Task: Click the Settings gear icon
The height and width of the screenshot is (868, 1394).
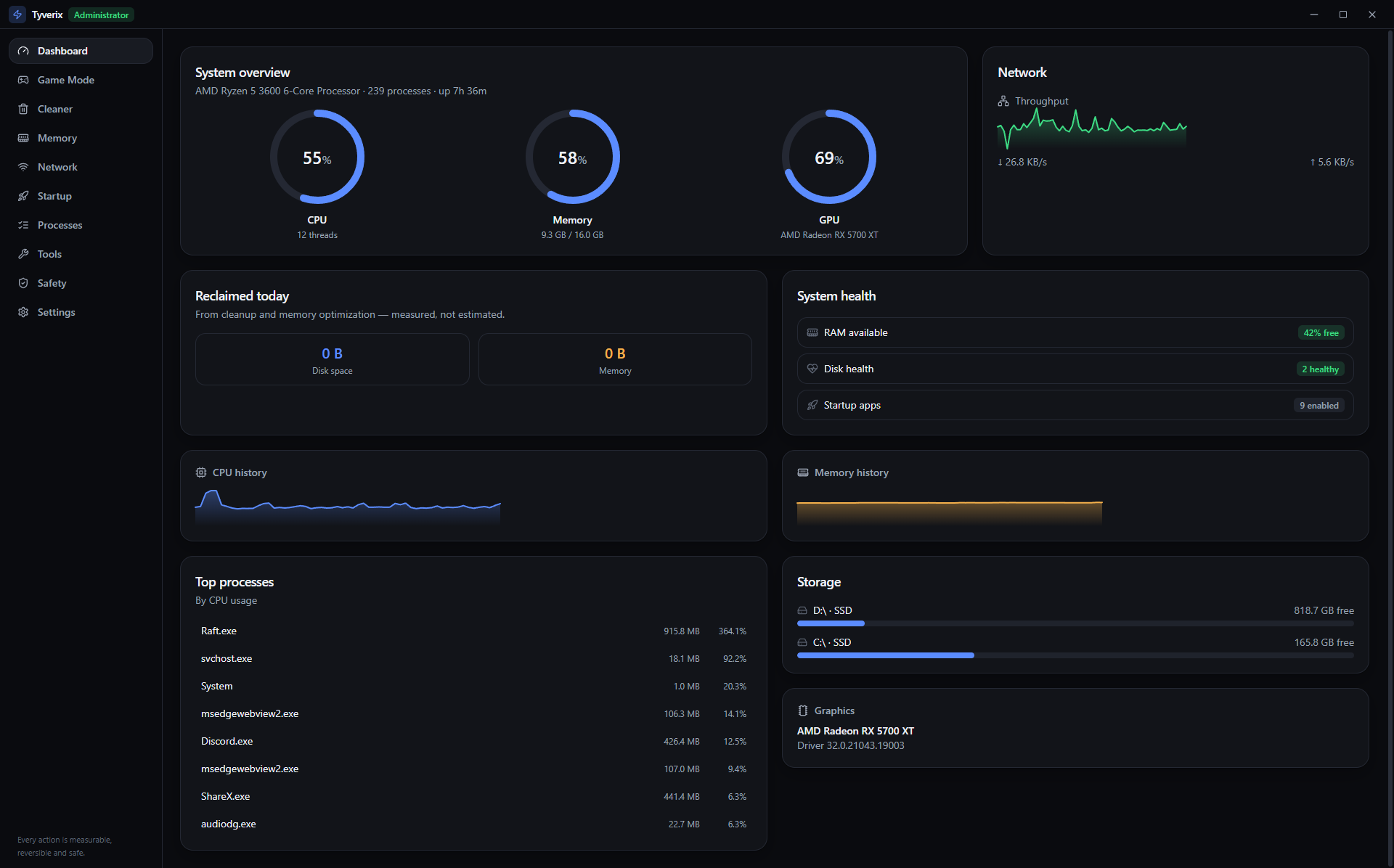Action: pos(23,312)
